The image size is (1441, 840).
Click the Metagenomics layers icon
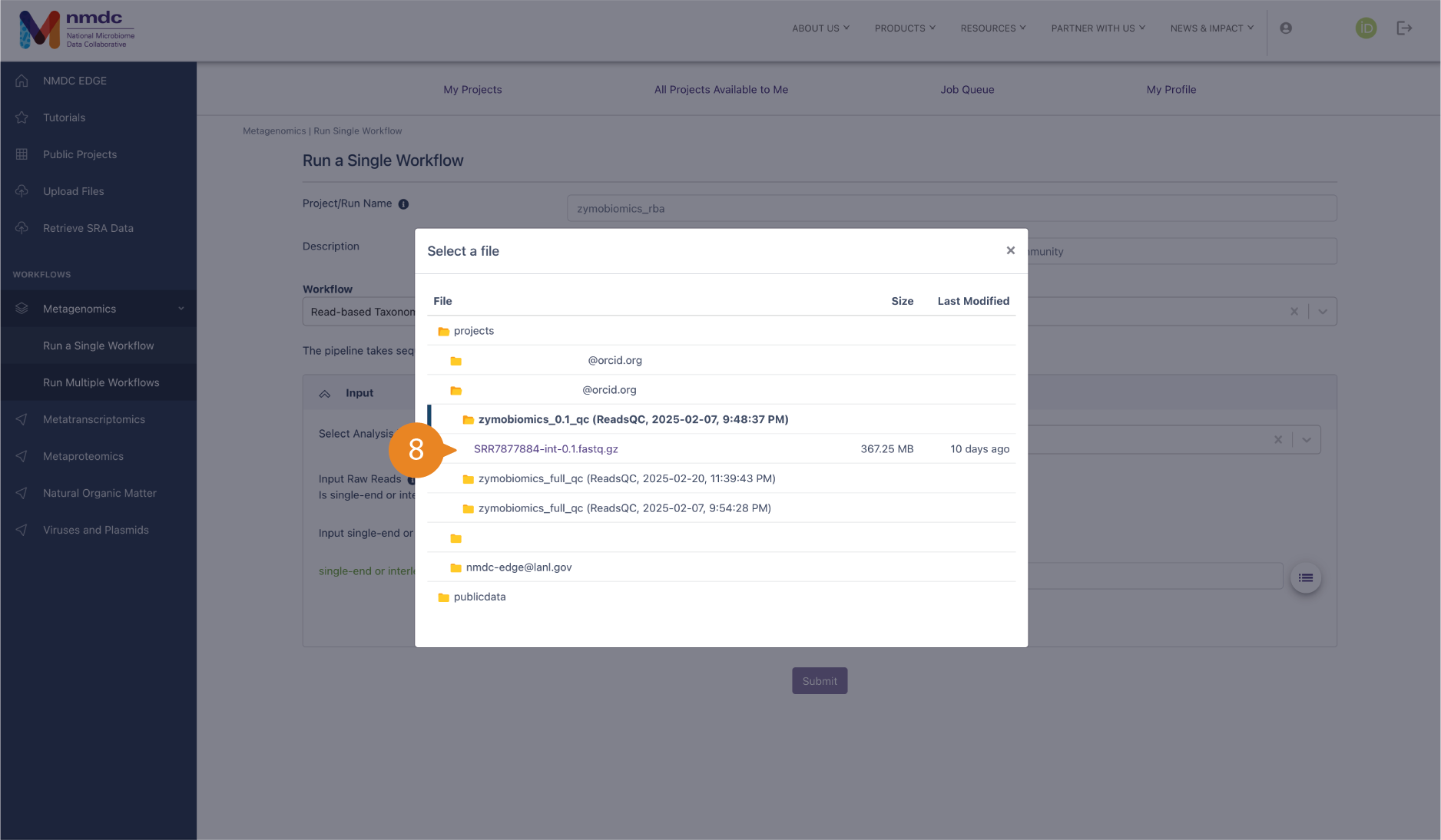click(x=22, y=309)
